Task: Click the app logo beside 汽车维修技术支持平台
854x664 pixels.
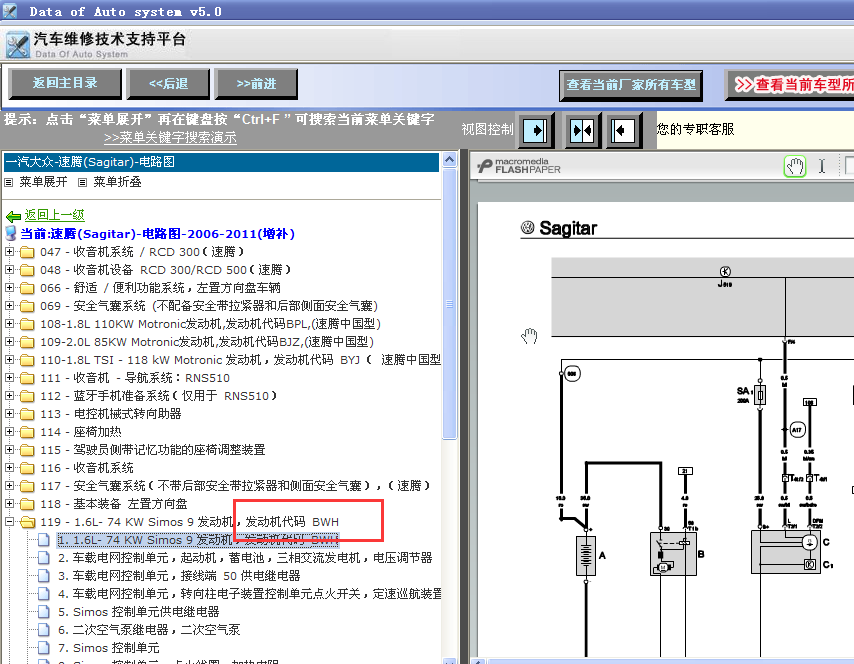Action: [x=18, y=45]
